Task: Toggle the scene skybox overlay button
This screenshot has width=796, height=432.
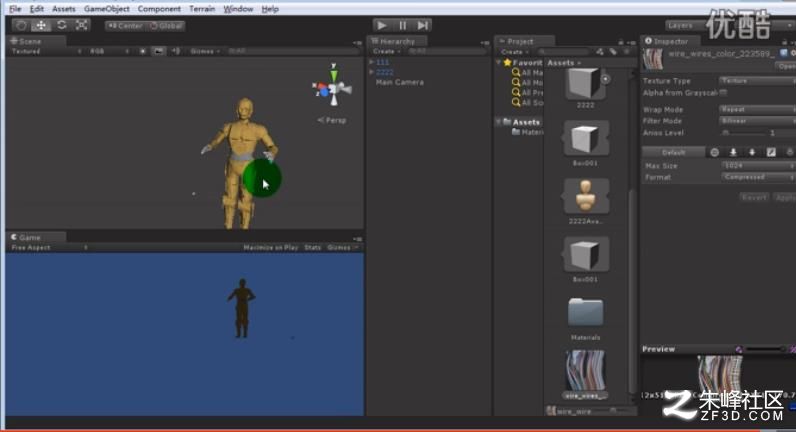Action: [x=159, y=51]
